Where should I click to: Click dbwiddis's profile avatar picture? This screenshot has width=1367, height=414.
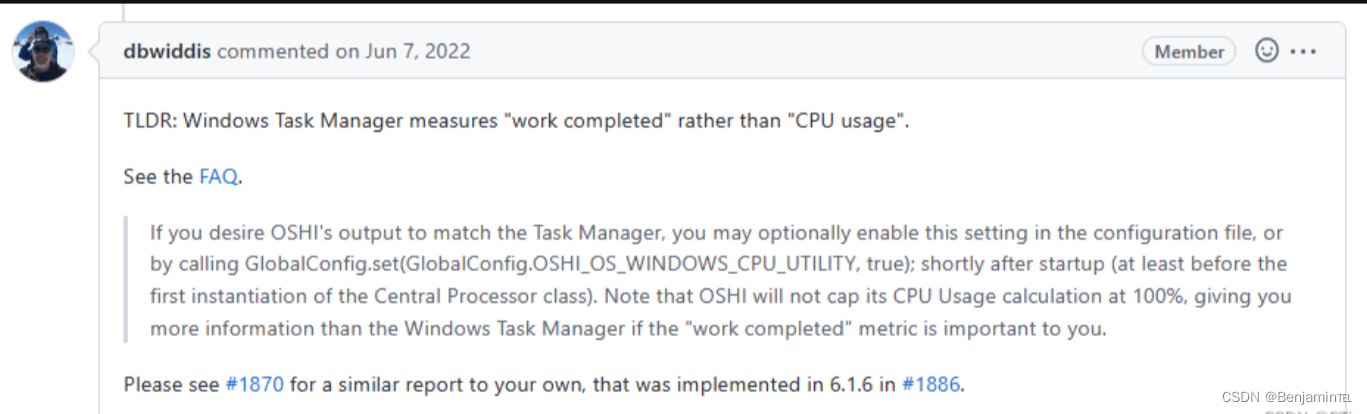coord(43,51)
